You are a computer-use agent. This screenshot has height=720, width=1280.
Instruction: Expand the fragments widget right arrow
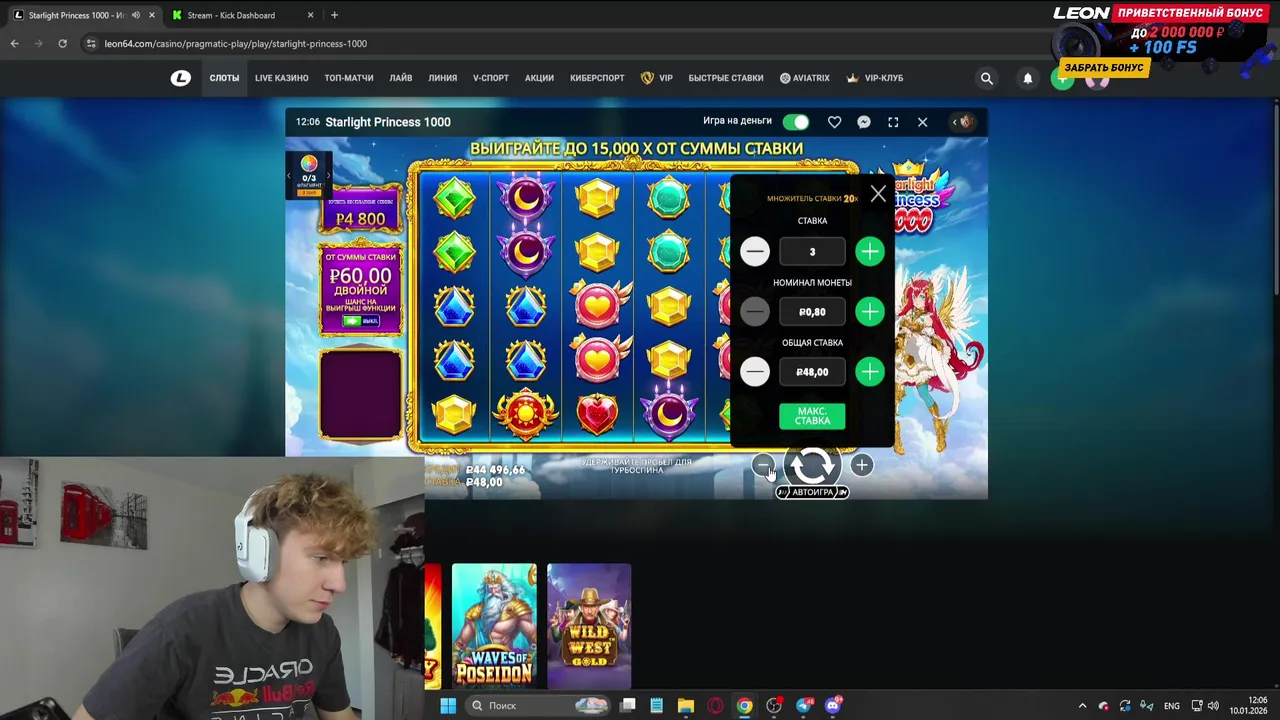coord(328,176)
